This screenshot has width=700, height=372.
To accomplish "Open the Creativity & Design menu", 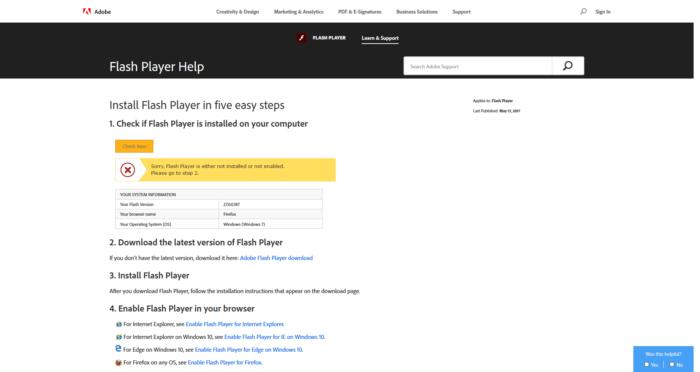I will [238, 12].
